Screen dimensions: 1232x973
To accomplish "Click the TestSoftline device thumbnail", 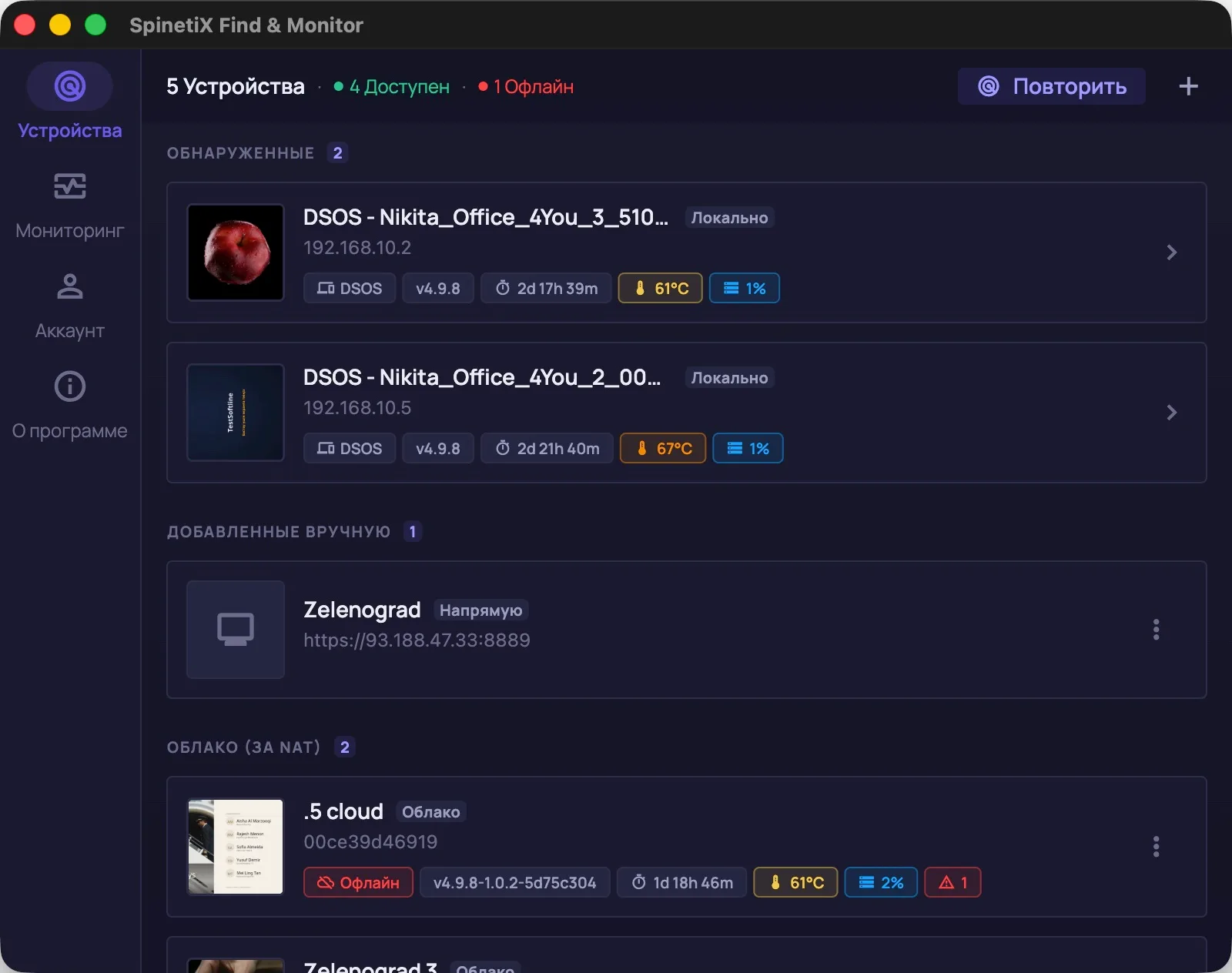I will [x=236, y=413].
